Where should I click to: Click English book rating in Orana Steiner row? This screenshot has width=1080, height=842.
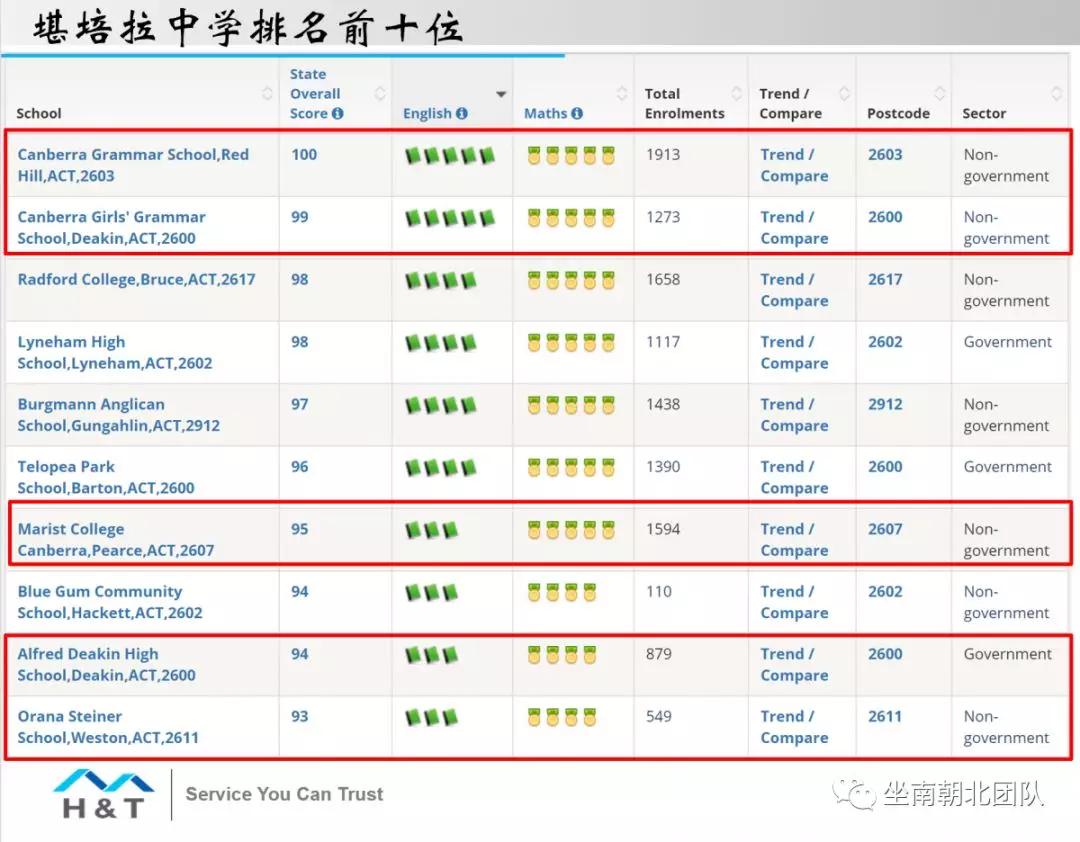431,717
